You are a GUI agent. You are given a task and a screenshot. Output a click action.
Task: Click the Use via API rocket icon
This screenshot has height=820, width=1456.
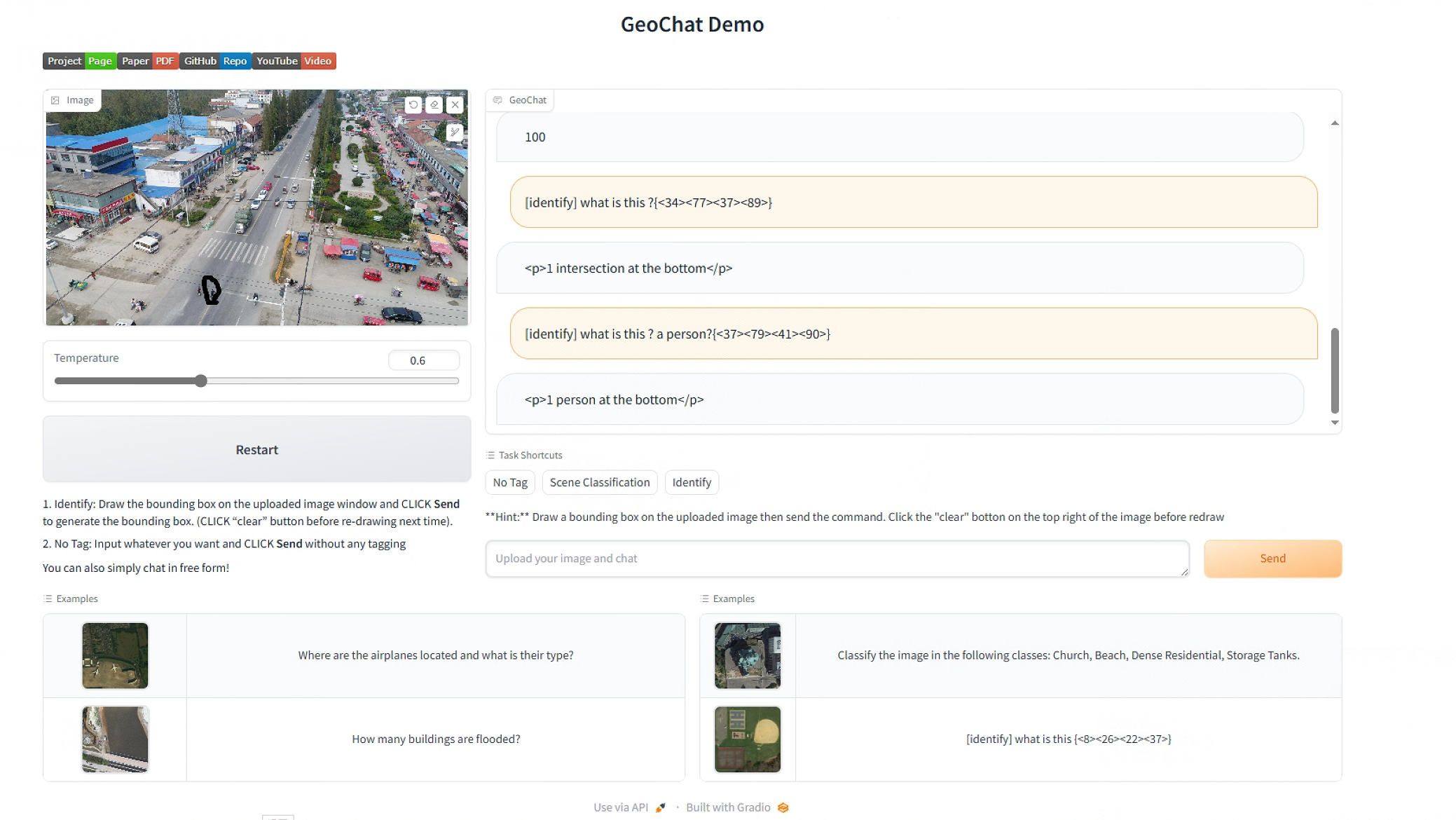coord(660,807)
